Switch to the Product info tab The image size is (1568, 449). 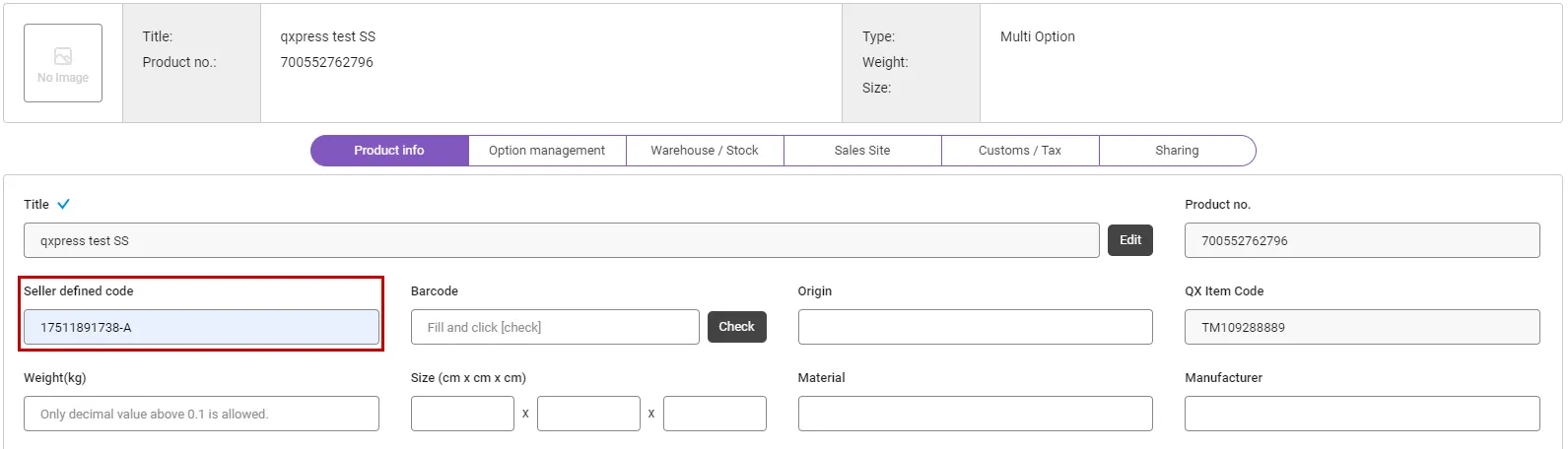click(x=389, y=151)
